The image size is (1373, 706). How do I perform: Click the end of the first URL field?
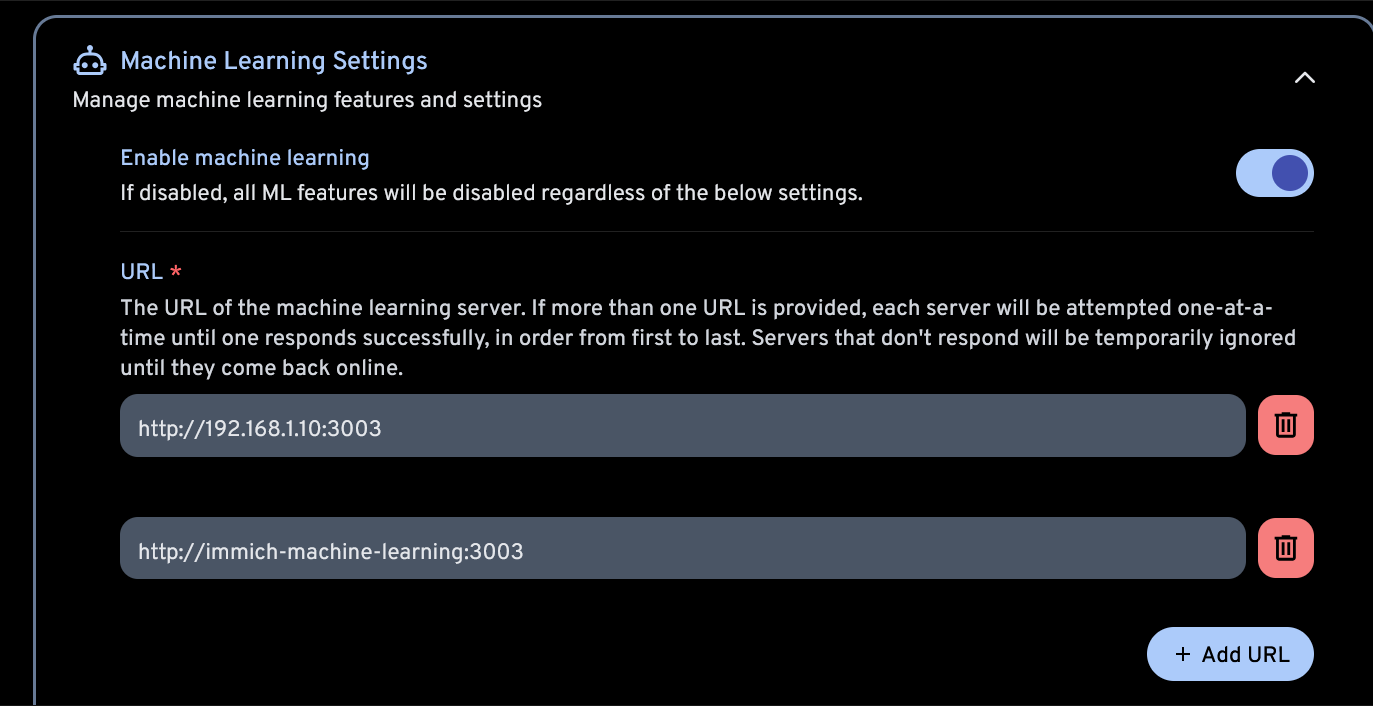tap(1200, 426)
